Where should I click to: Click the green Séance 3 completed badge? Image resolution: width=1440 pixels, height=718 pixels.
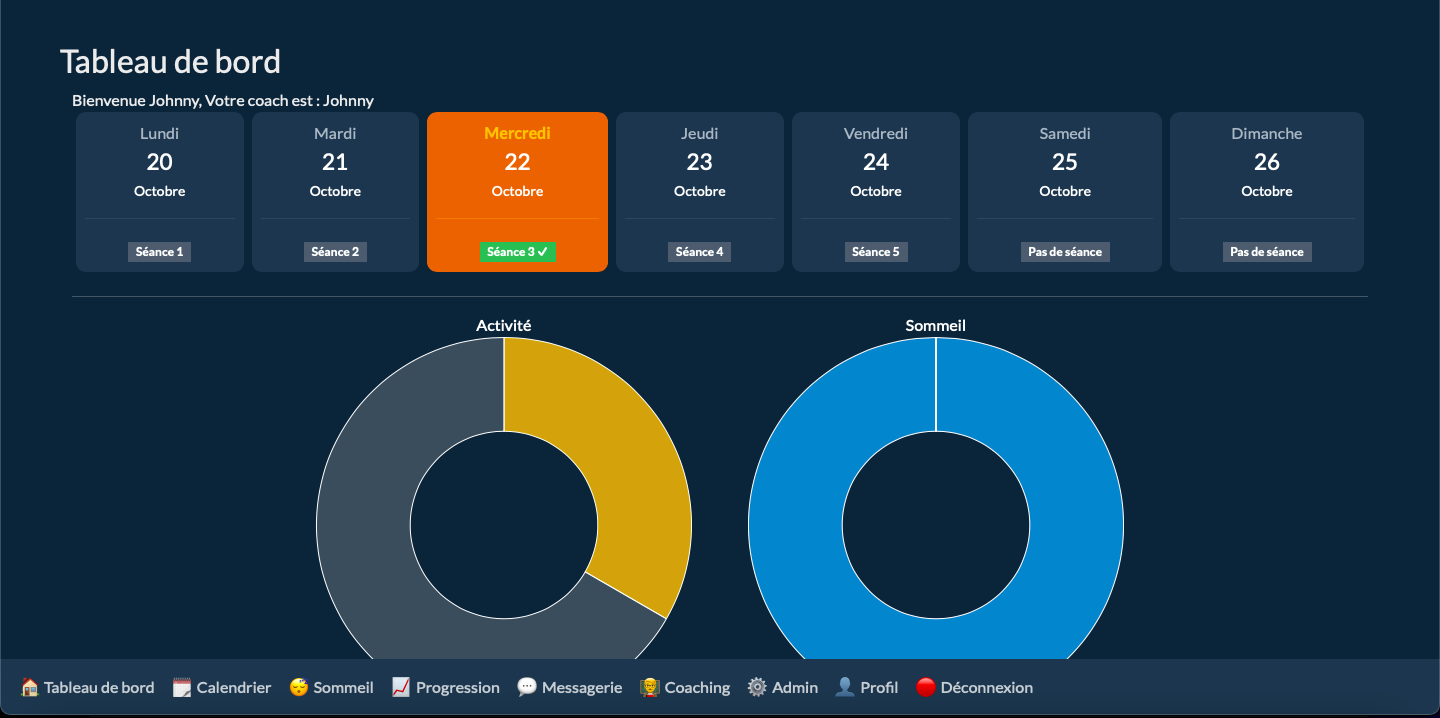[517, 252]
